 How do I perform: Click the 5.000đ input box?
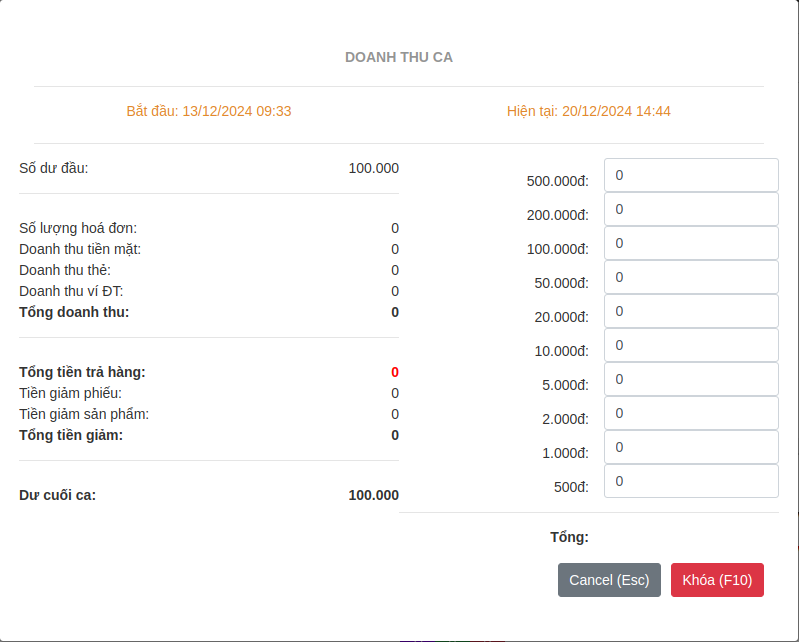(x=690, y=379)
